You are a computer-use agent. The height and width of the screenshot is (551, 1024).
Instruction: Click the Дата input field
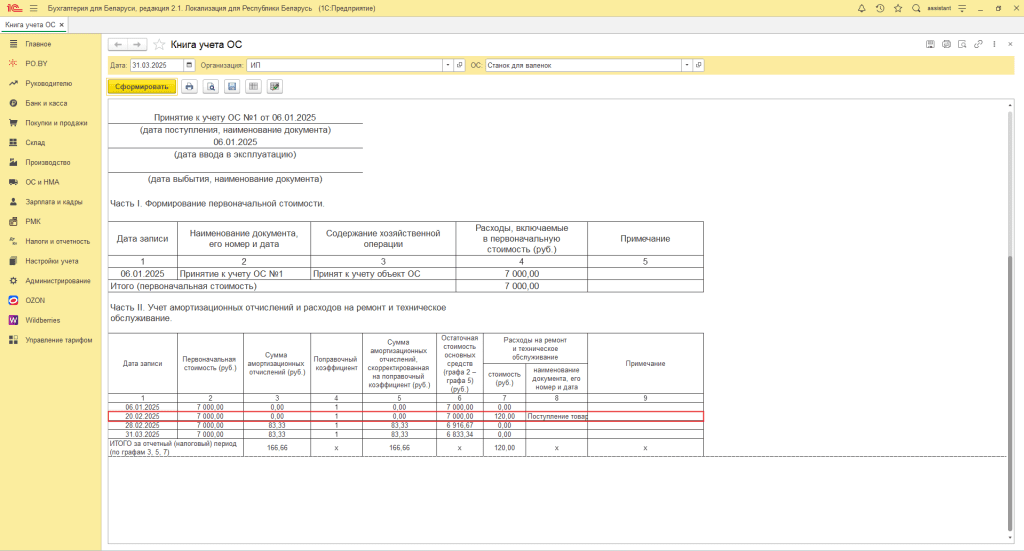[156, 65]
